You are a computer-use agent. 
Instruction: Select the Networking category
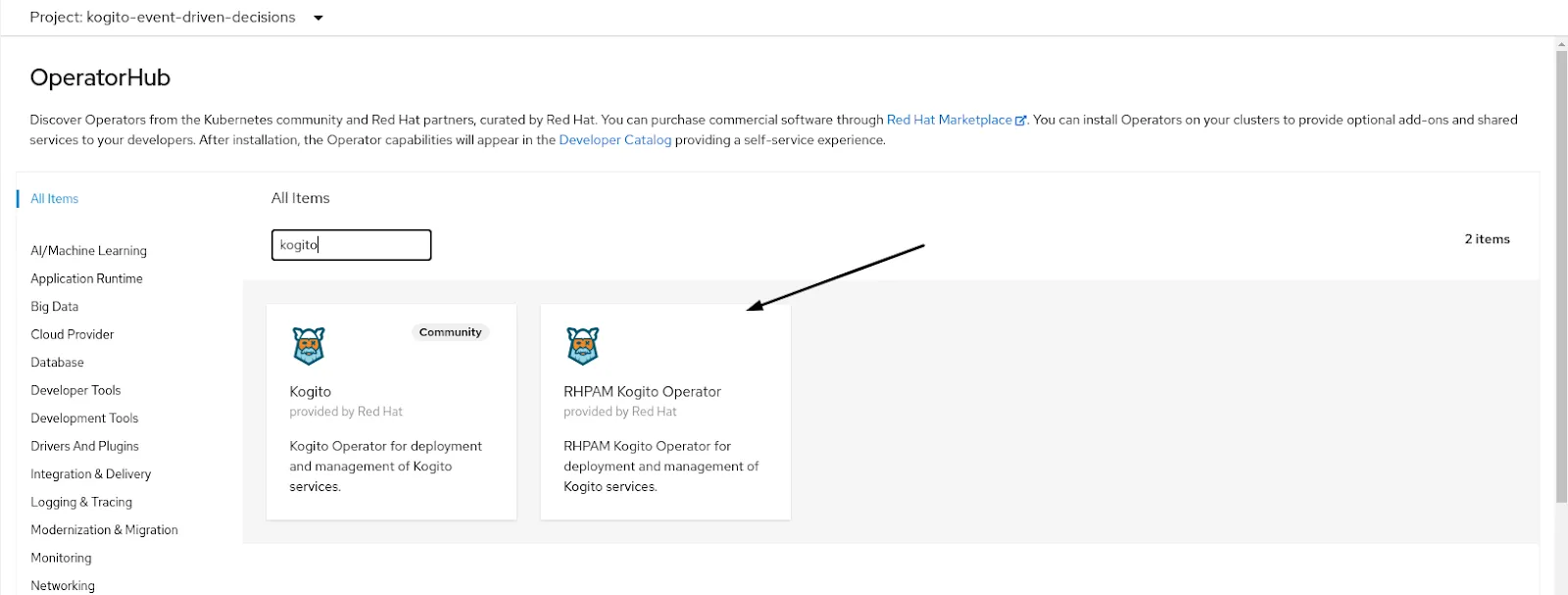click(63, 585)
